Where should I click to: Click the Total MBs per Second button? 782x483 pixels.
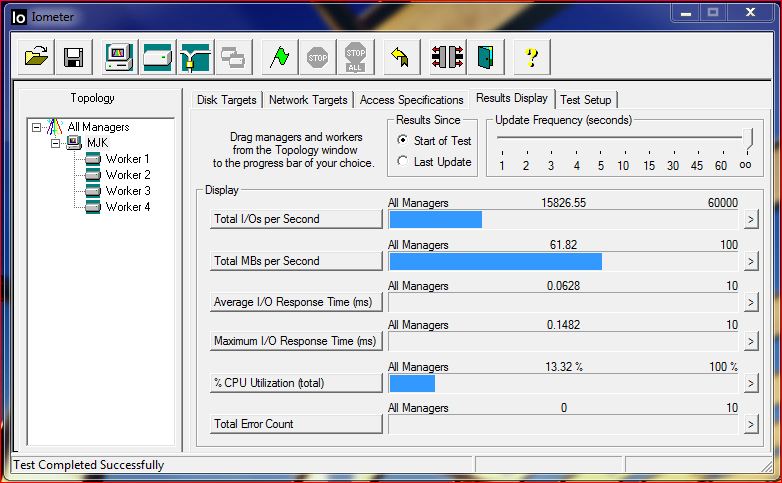coord(296,261)
